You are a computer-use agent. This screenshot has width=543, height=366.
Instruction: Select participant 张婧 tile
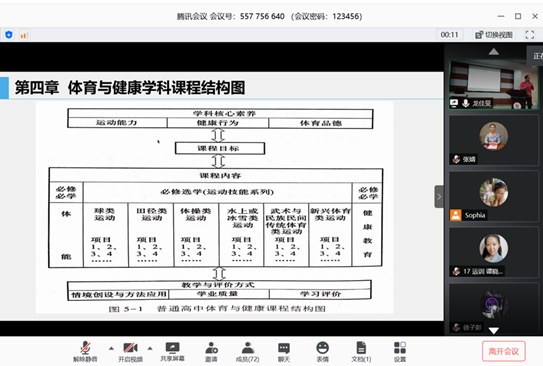click(493, 140)
